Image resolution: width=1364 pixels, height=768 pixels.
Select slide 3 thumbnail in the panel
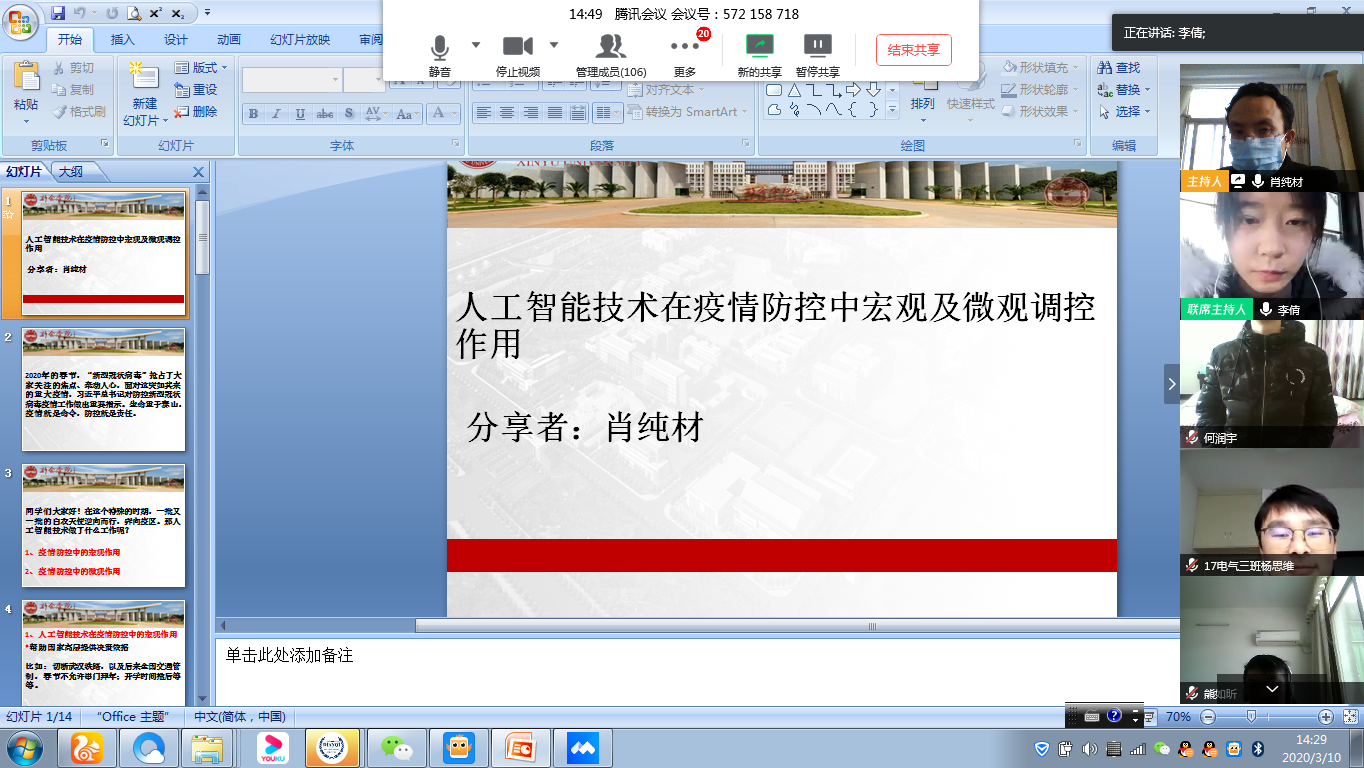104,526
